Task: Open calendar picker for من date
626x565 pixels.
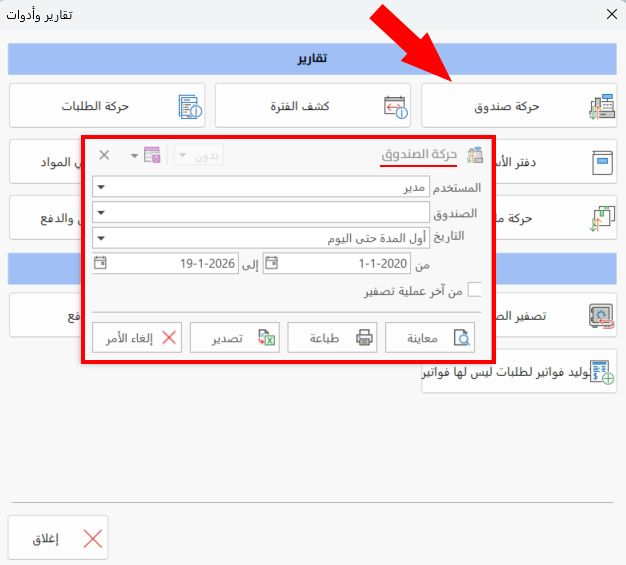Action: pyautogui.click(x=271, y=263)
